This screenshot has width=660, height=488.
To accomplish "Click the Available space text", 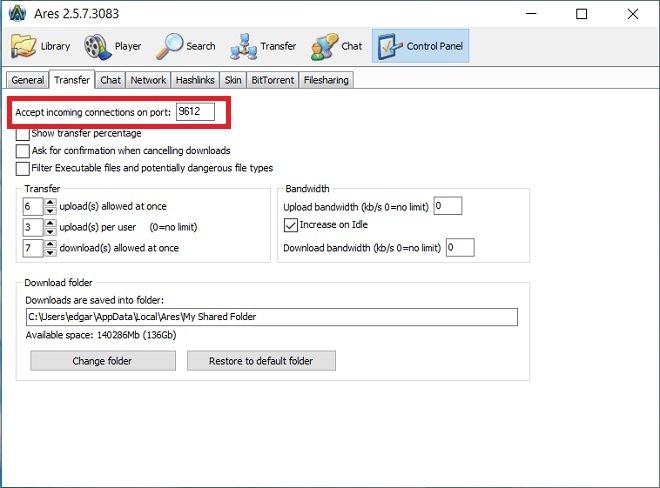I will (101, 335).
